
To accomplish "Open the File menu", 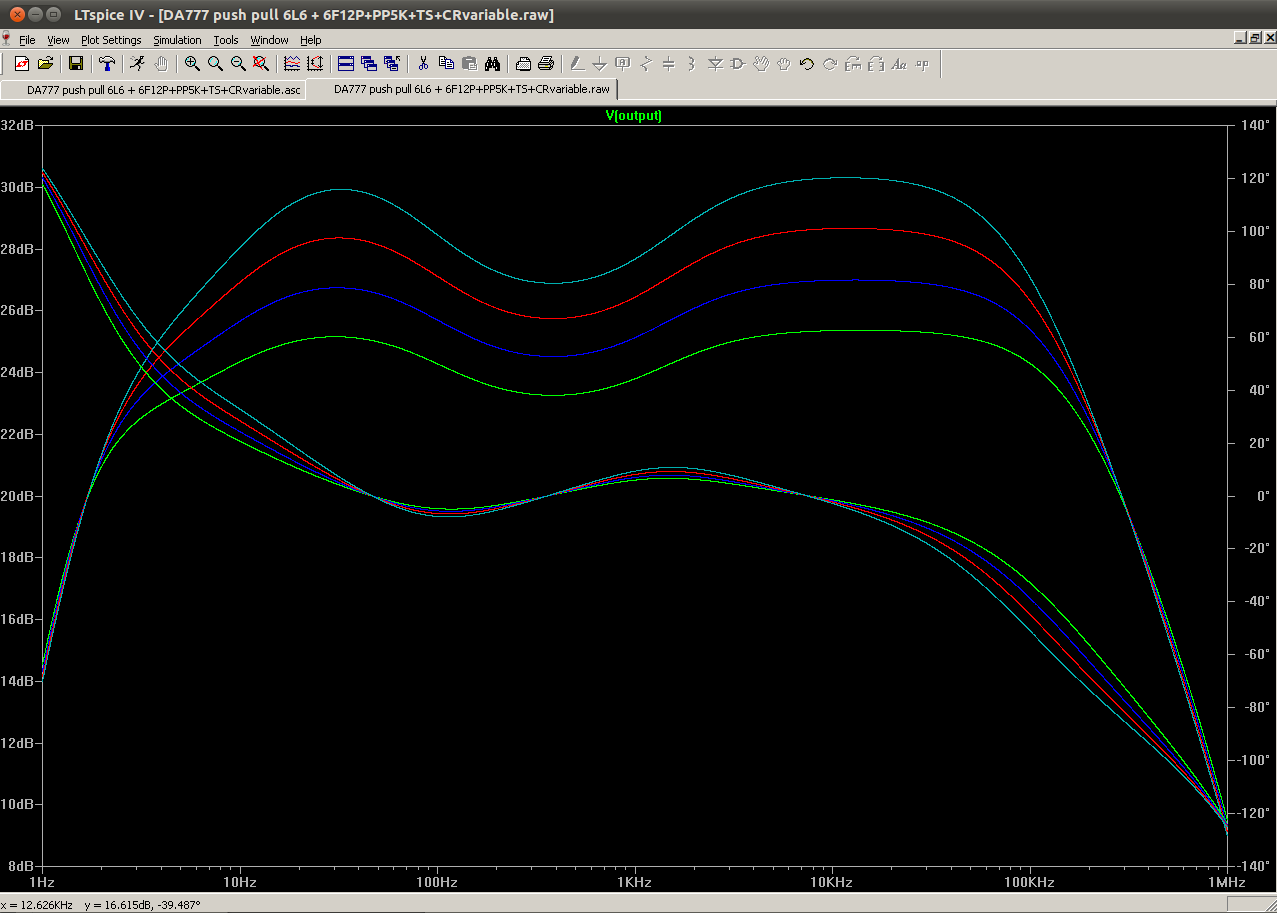I will 27,40.
